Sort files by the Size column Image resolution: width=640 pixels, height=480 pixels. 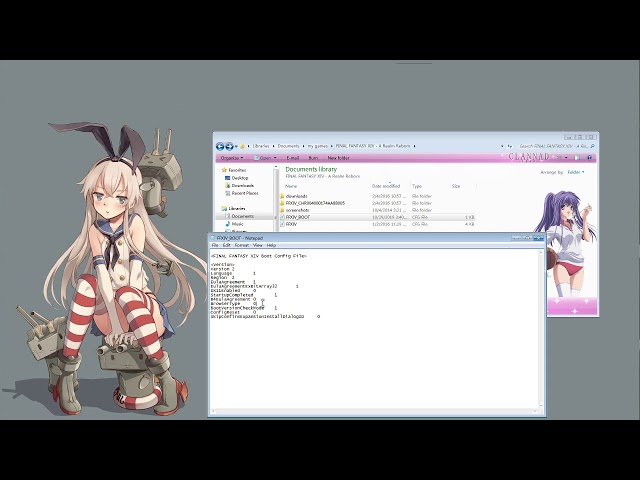(456, 186)
